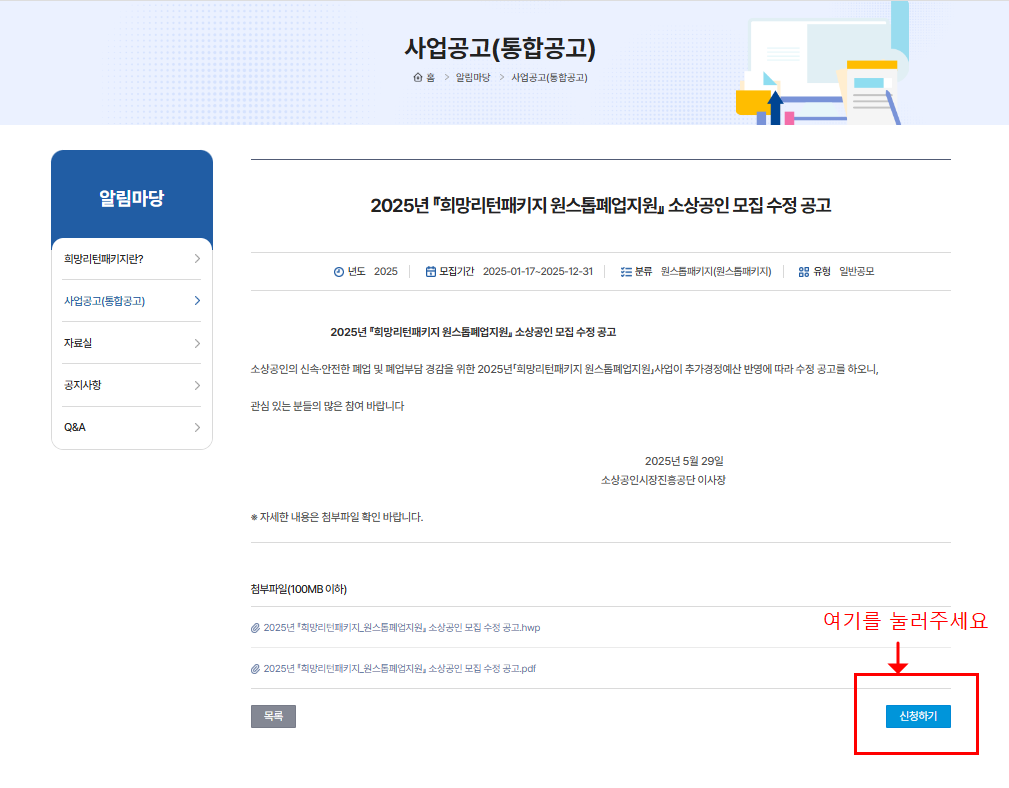Download the 수정 공고.hwp attachment
This screenshot has width=1009, height=788.
pos(402,627)
